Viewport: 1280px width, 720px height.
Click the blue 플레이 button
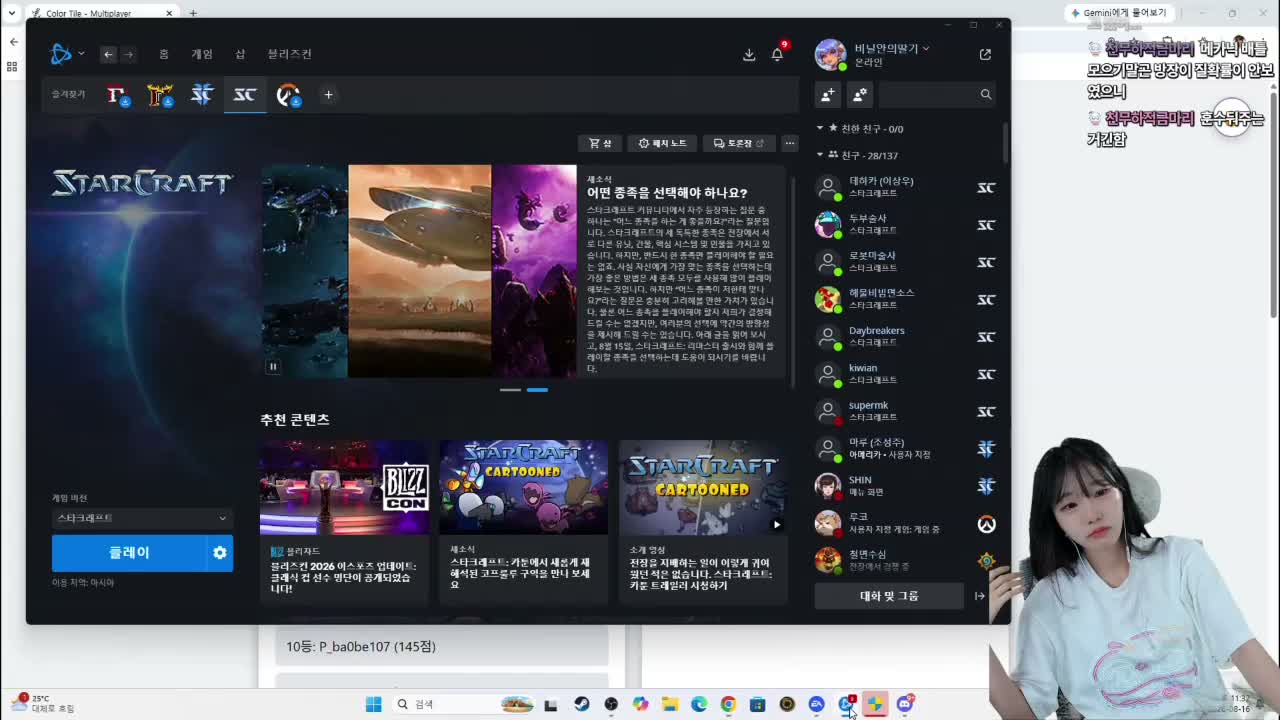(129, 553)
